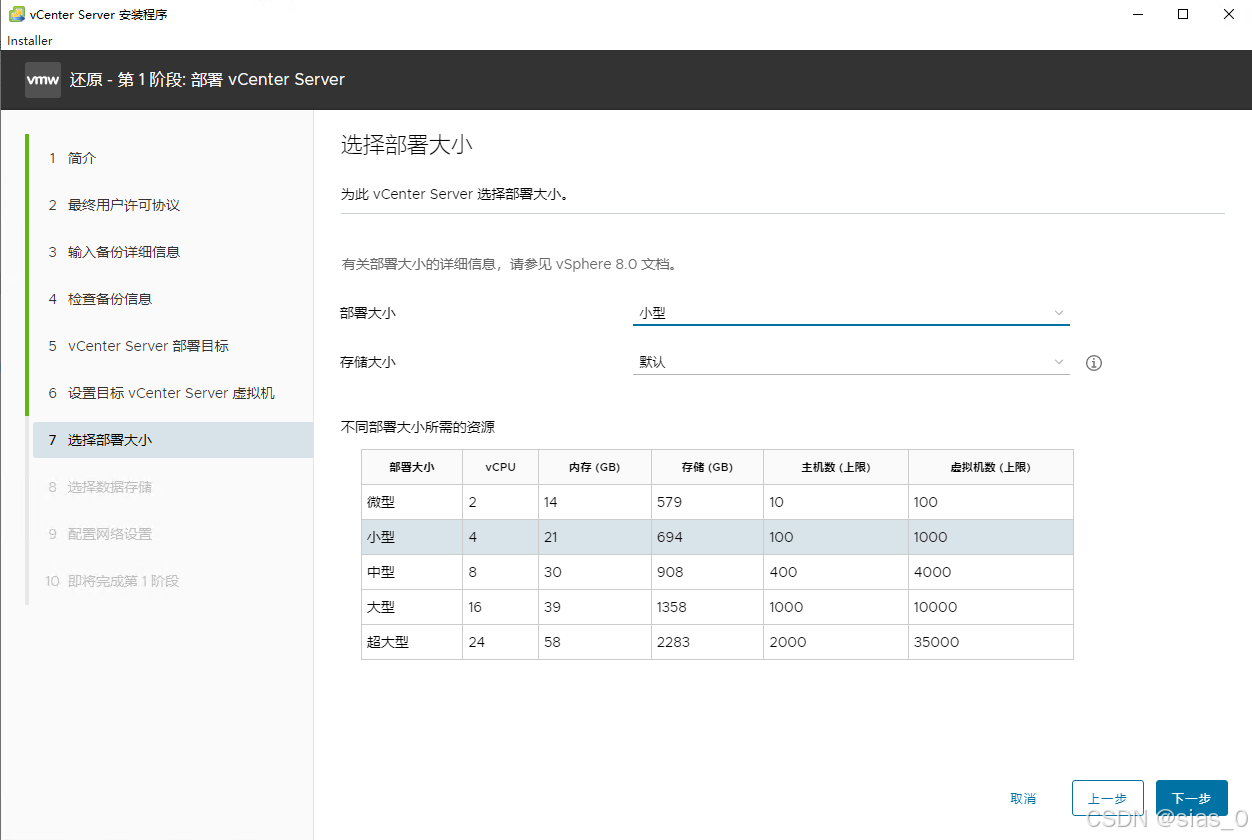Click VM limit 35000 in 超大型 row

(x=936, y=642)
